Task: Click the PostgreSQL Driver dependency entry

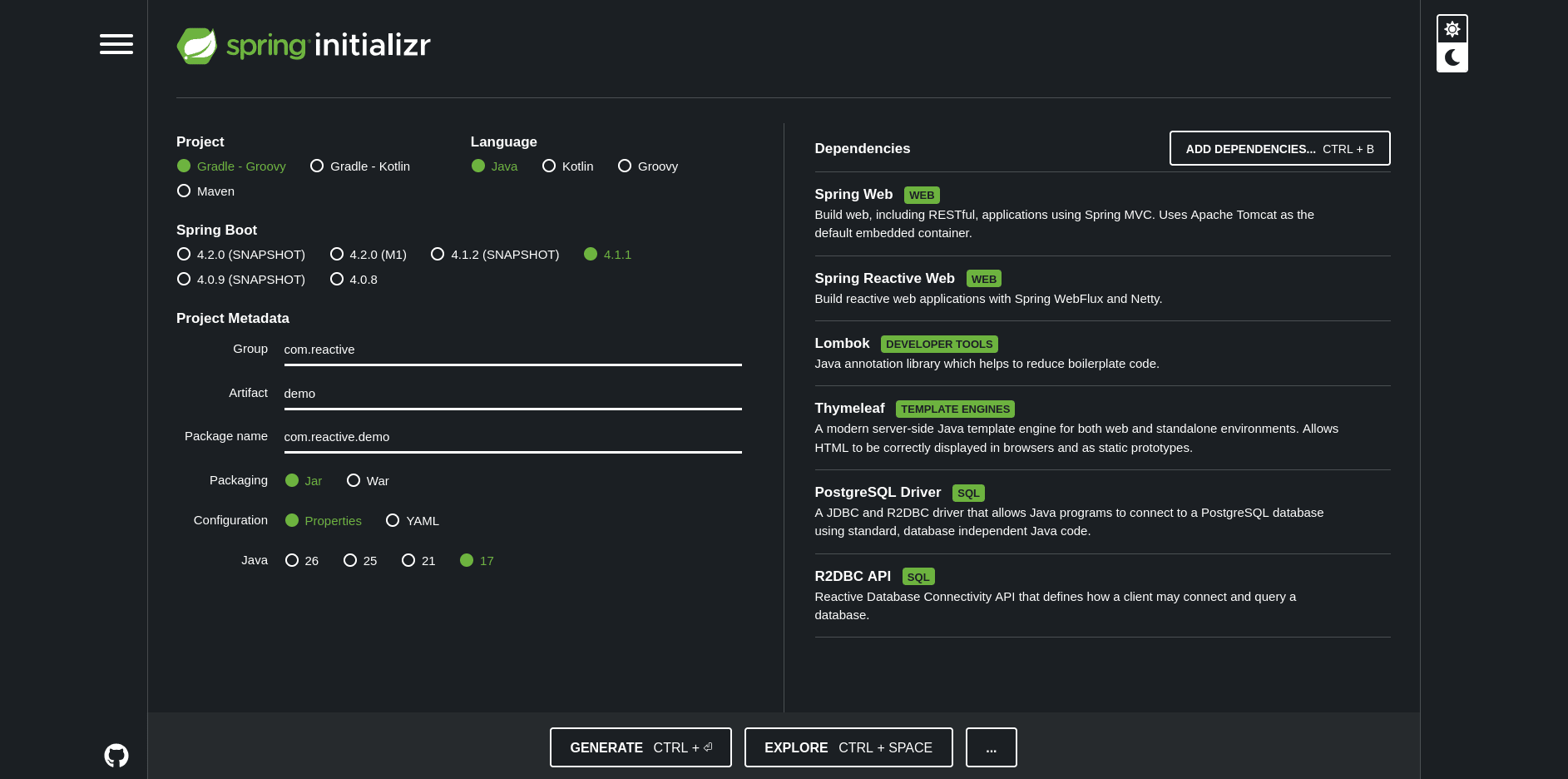Action: pos(1102,512)
